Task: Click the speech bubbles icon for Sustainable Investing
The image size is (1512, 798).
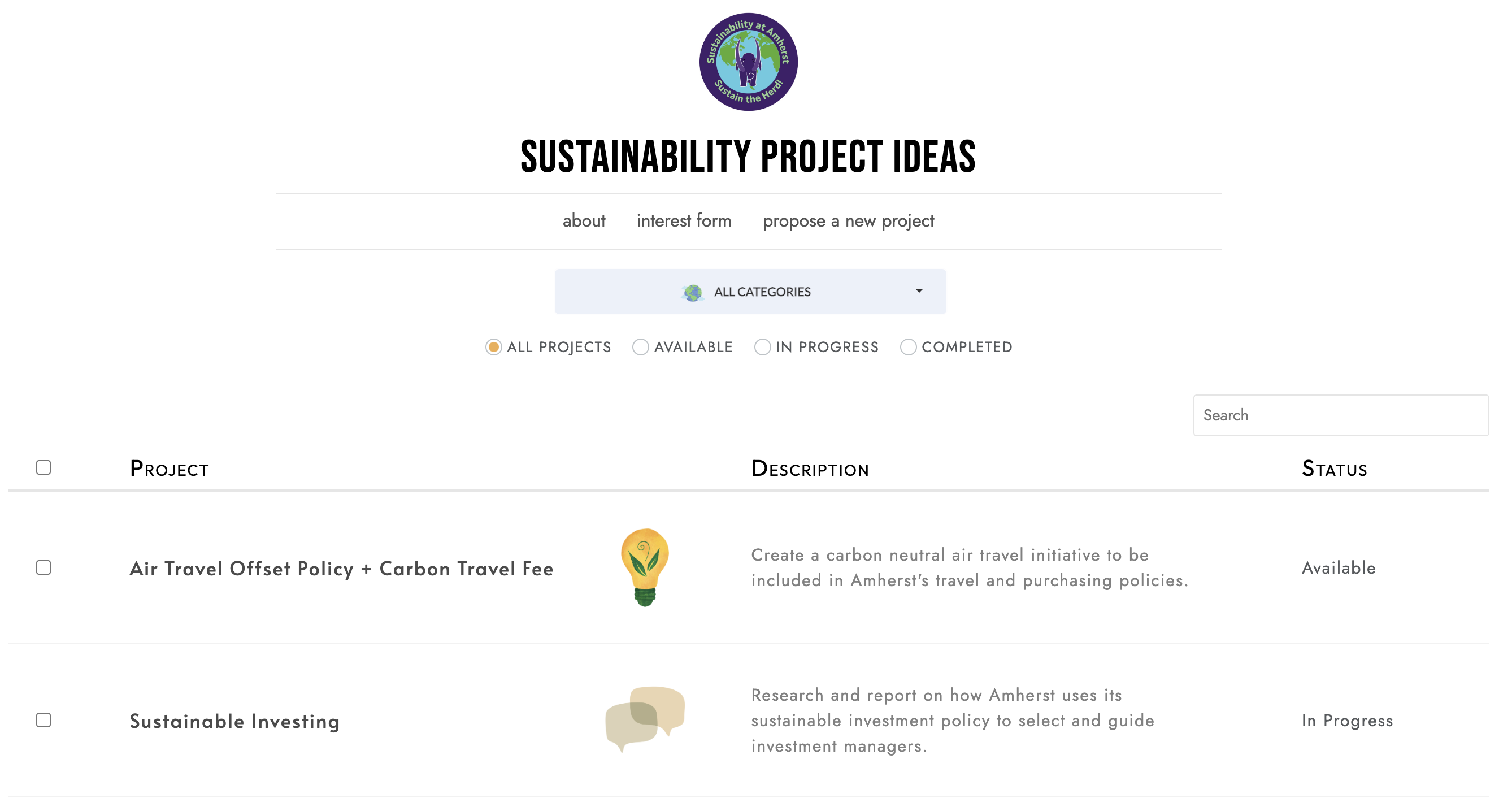Action: (x=645, y=719)
